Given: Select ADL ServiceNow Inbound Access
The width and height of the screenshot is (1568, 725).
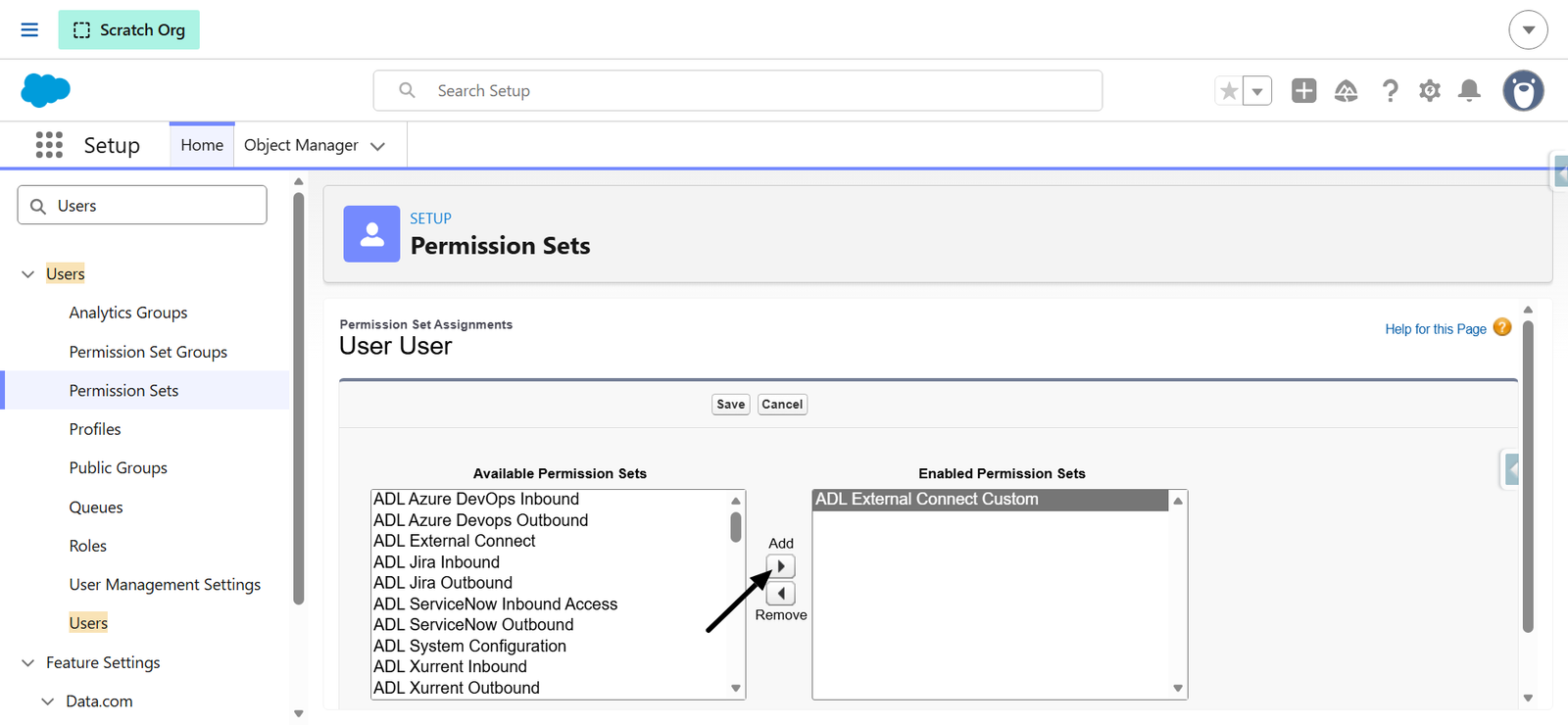Looking at the screenshot, I should pyautogui.click(x=495, y=604).
